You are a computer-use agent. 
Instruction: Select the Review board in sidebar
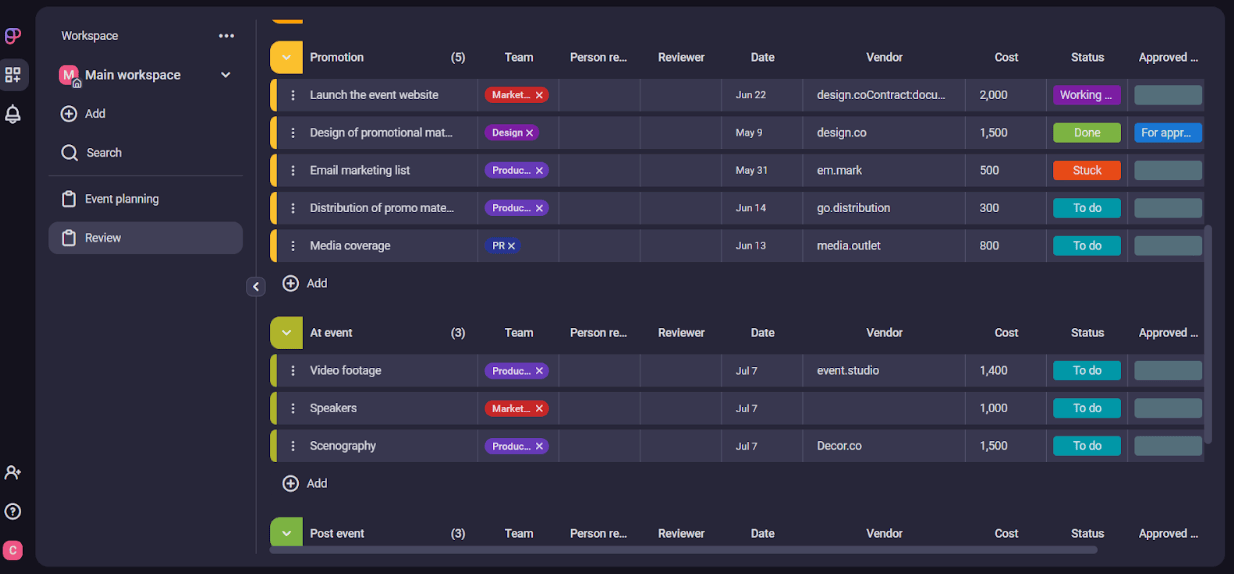[103, 238]
